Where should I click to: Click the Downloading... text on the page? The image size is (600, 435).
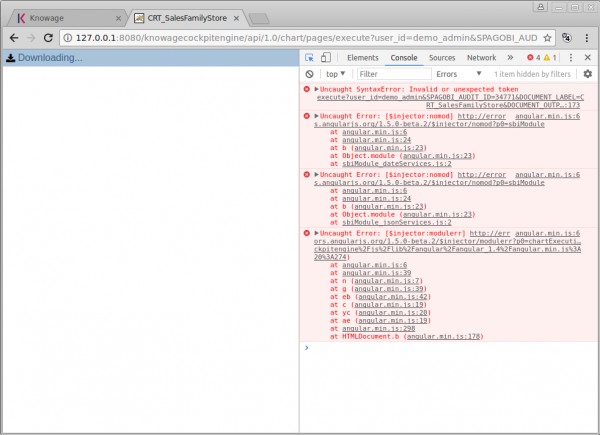pyautogui.click(x=50, y=58)
